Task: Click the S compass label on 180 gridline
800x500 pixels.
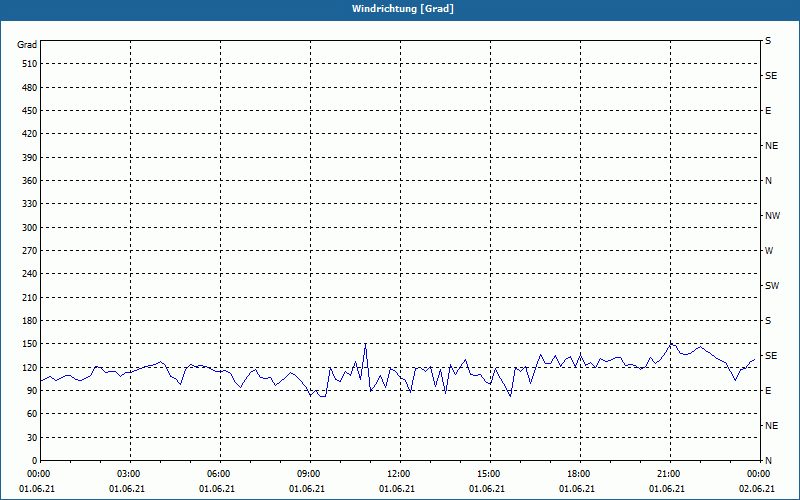Action: [768, 320]
